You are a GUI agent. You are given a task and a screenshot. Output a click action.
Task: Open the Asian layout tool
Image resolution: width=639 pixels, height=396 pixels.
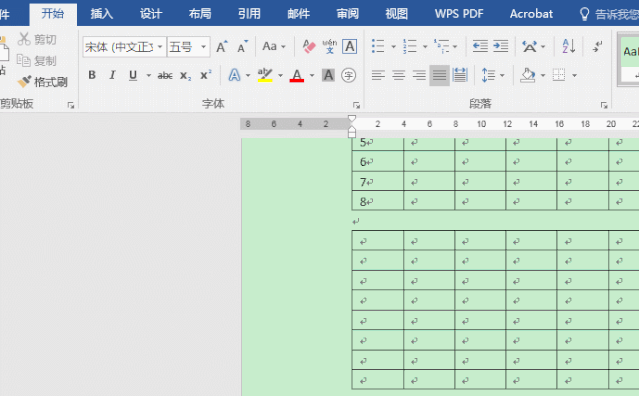coord(530,46)
